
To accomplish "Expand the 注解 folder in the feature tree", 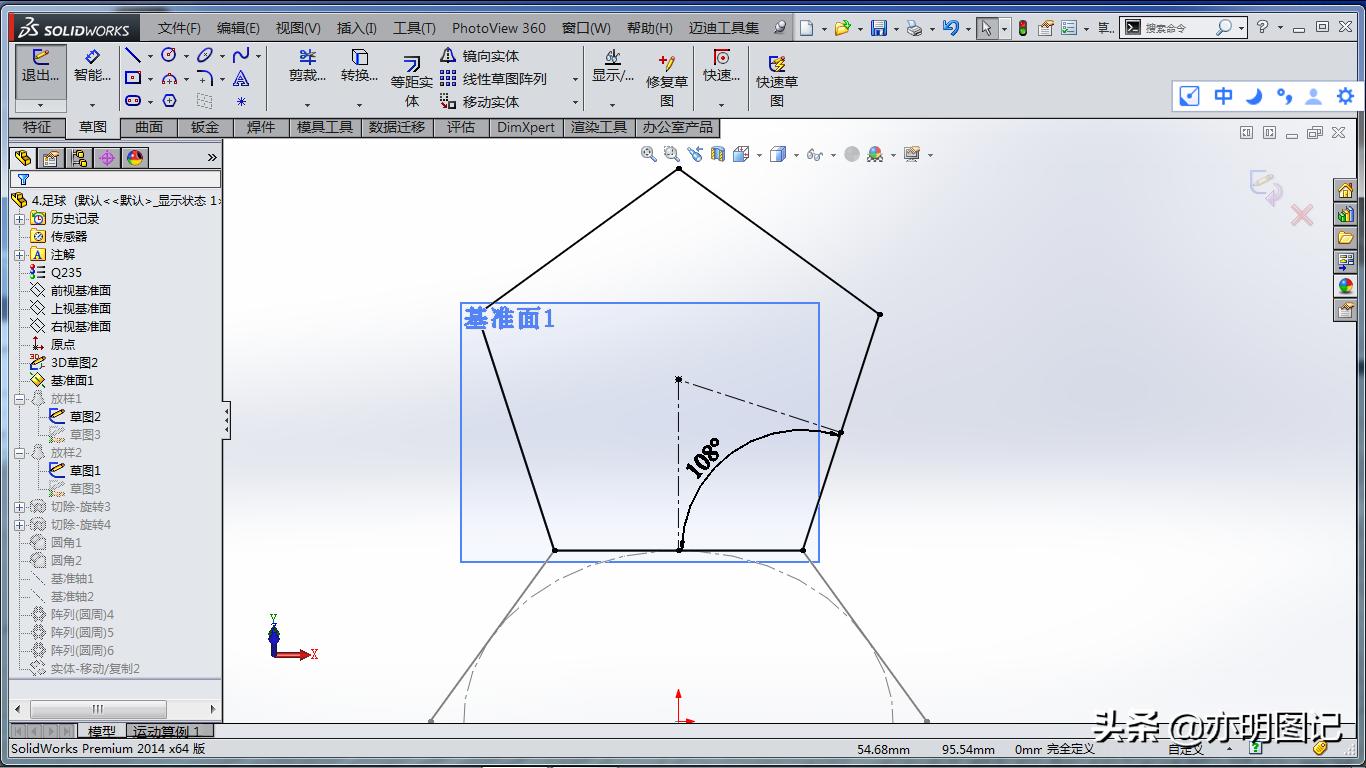I will (x=20, y=254).
